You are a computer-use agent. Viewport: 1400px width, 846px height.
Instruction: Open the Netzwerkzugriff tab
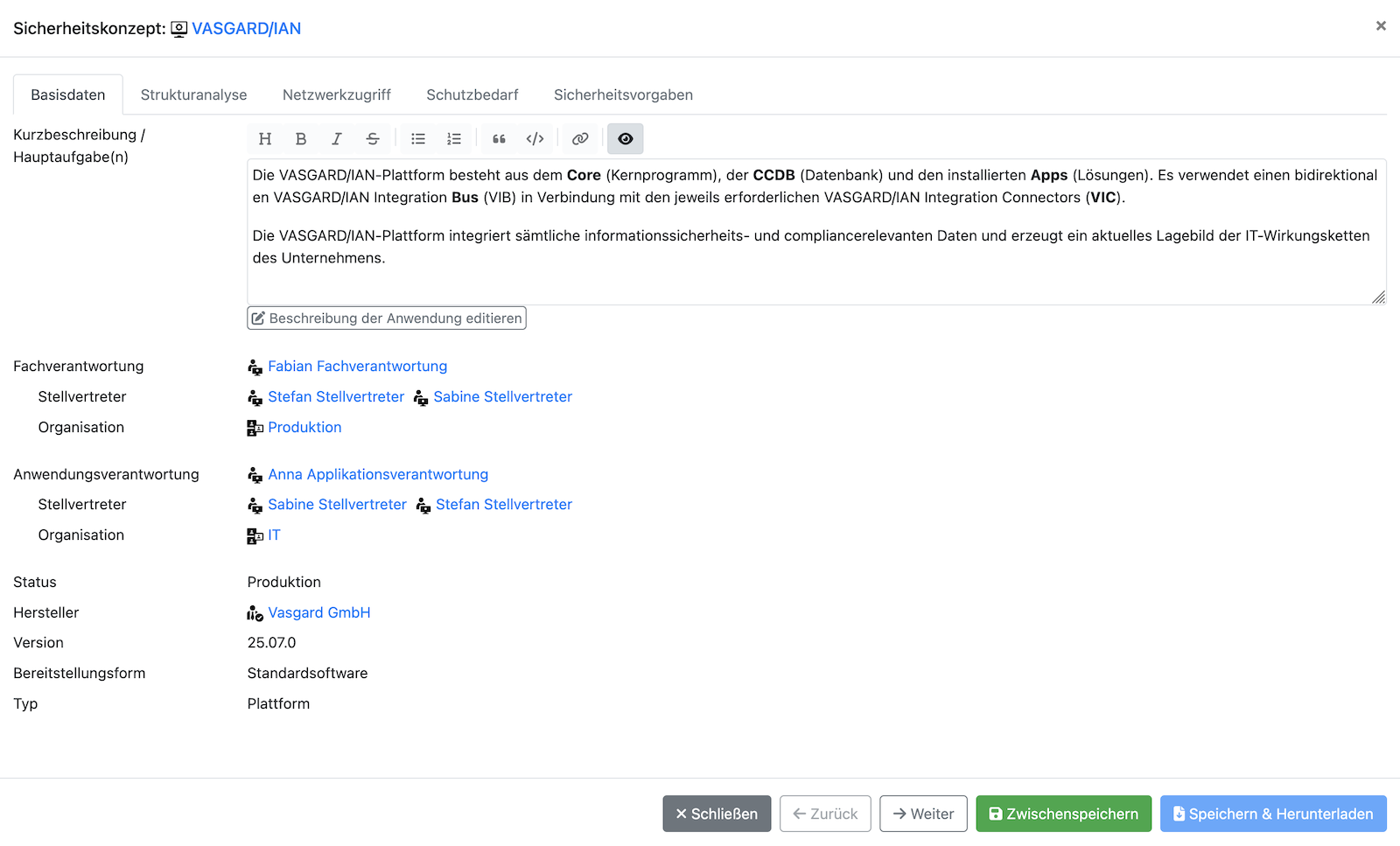click(336, 95)
